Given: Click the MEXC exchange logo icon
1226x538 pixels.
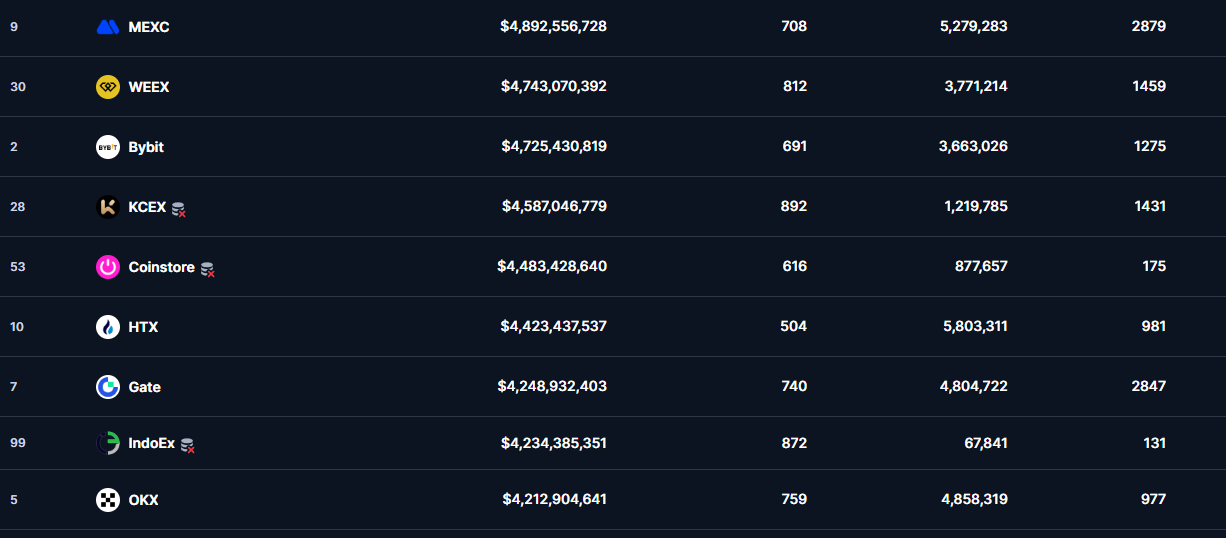Looking at the screenshot, I should pos(108,27).
